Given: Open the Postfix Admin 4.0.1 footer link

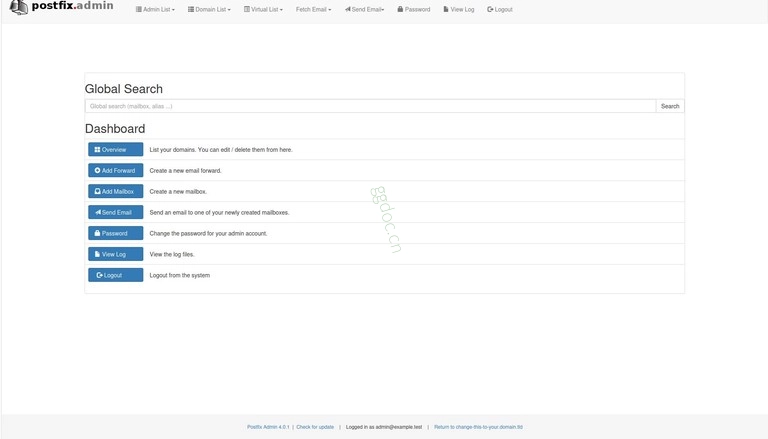Looking at the screenshot, I should point(268,427).
